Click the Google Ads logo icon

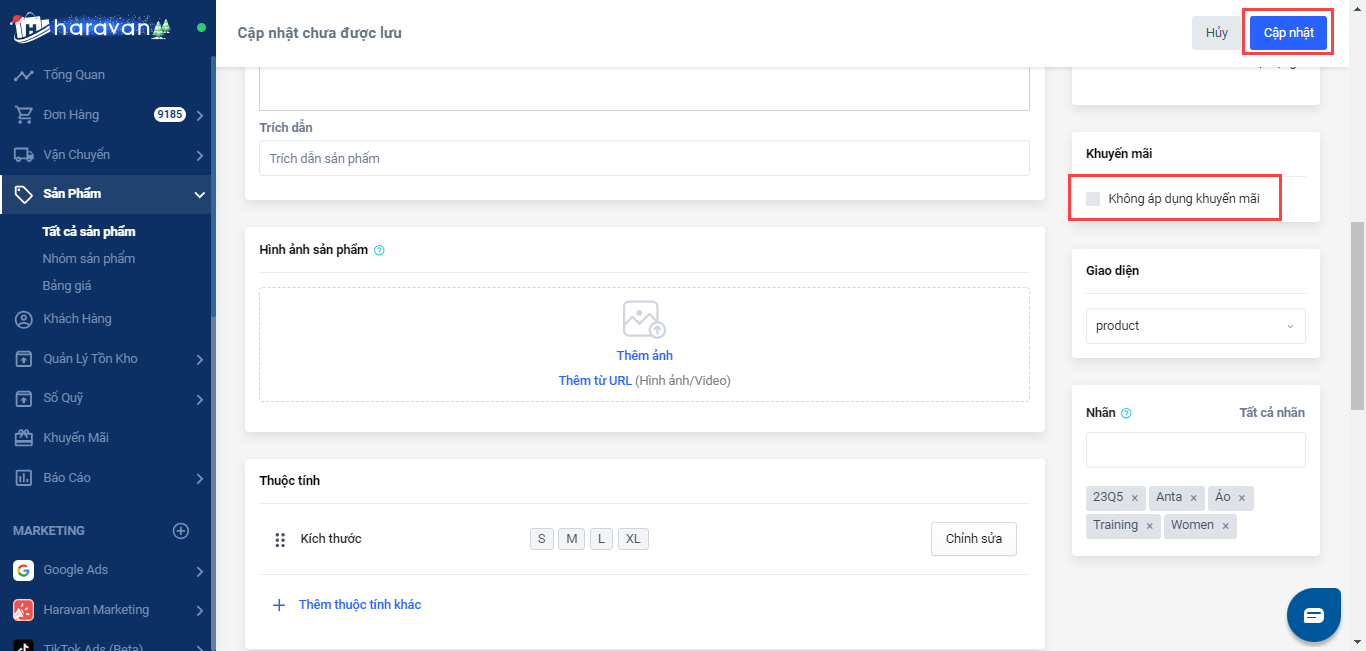point(23,570)
